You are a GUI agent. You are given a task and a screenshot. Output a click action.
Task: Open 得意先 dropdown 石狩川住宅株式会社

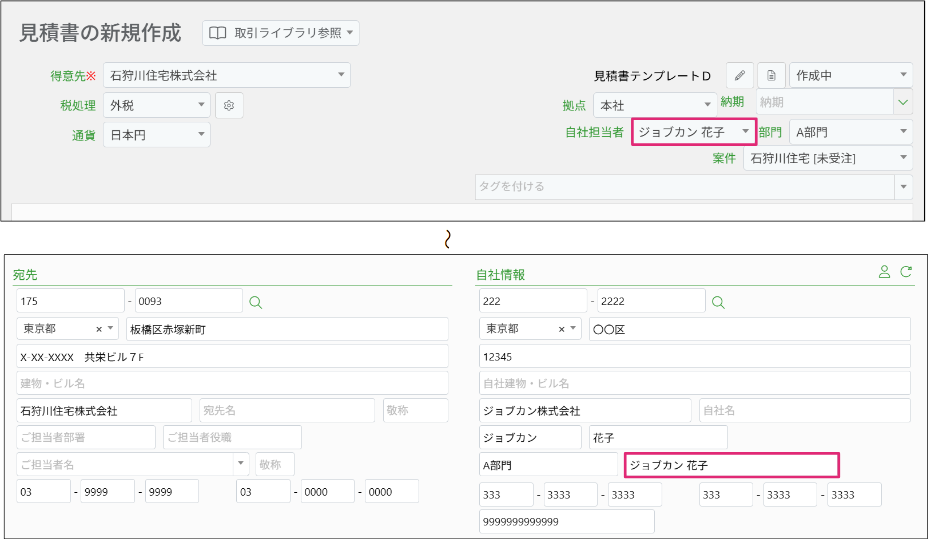point(227,75)
